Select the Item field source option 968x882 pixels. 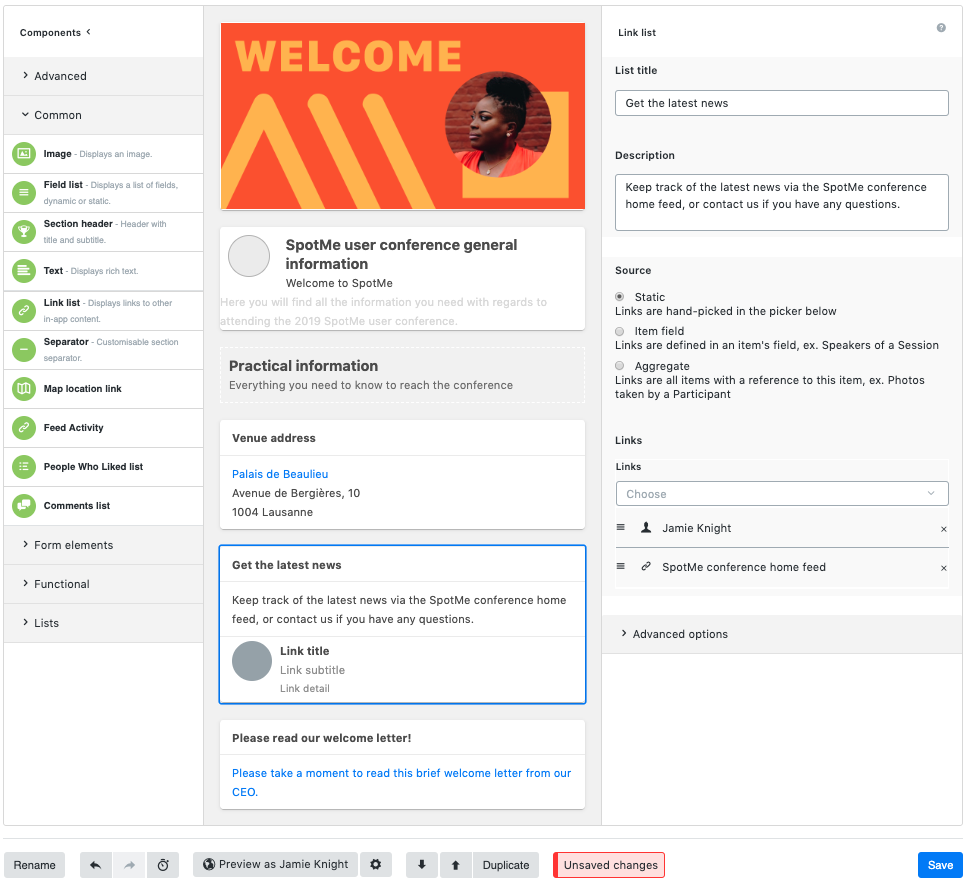(619, 331)
